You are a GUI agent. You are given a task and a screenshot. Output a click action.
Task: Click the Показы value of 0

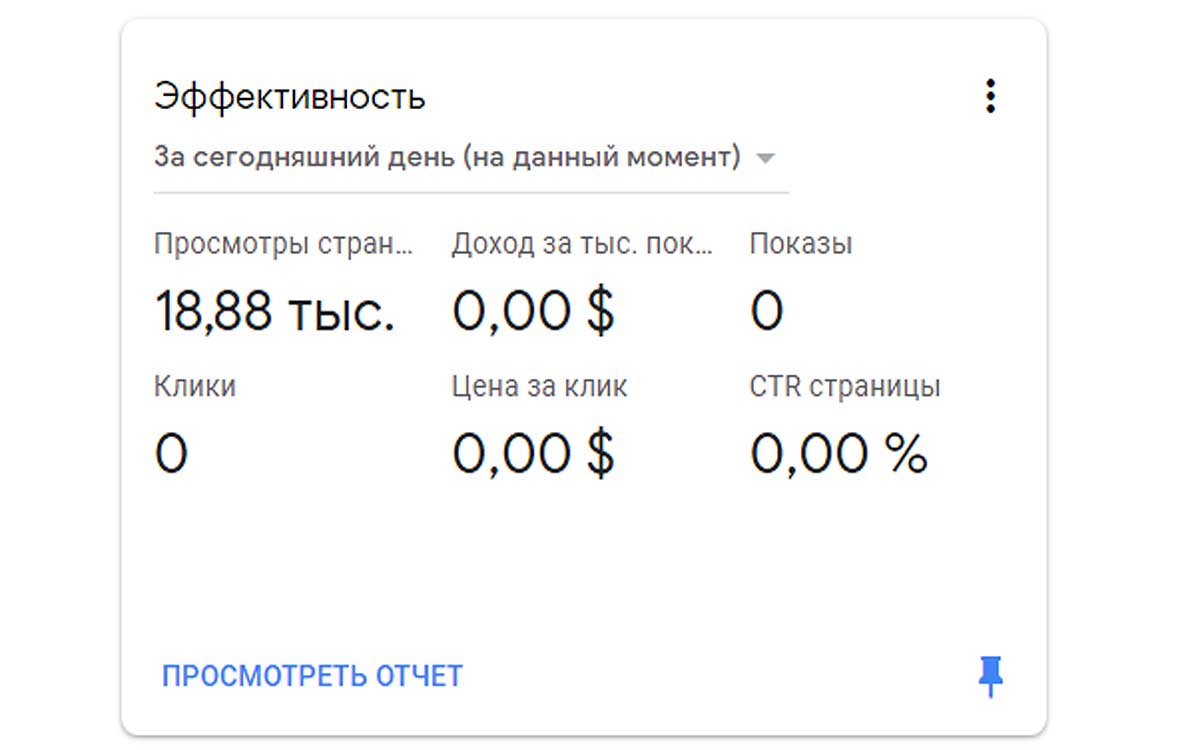(x=766, y=311)
